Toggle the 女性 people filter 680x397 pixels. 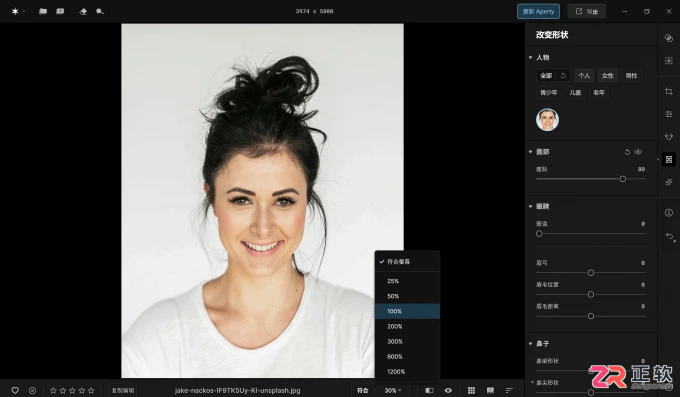click(608, 75)
